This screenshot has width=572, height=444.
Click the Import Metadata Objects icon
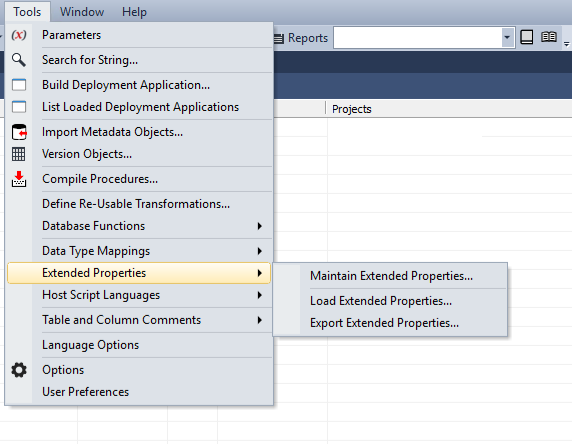19,132
